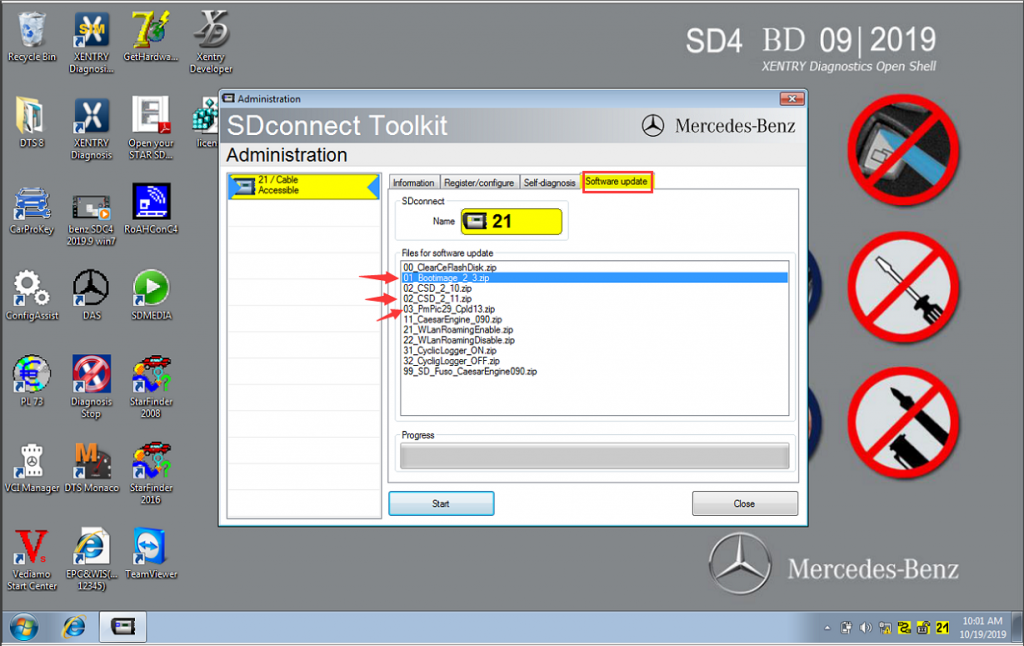Select the 21 / Cable Accessible device entry

304,186
